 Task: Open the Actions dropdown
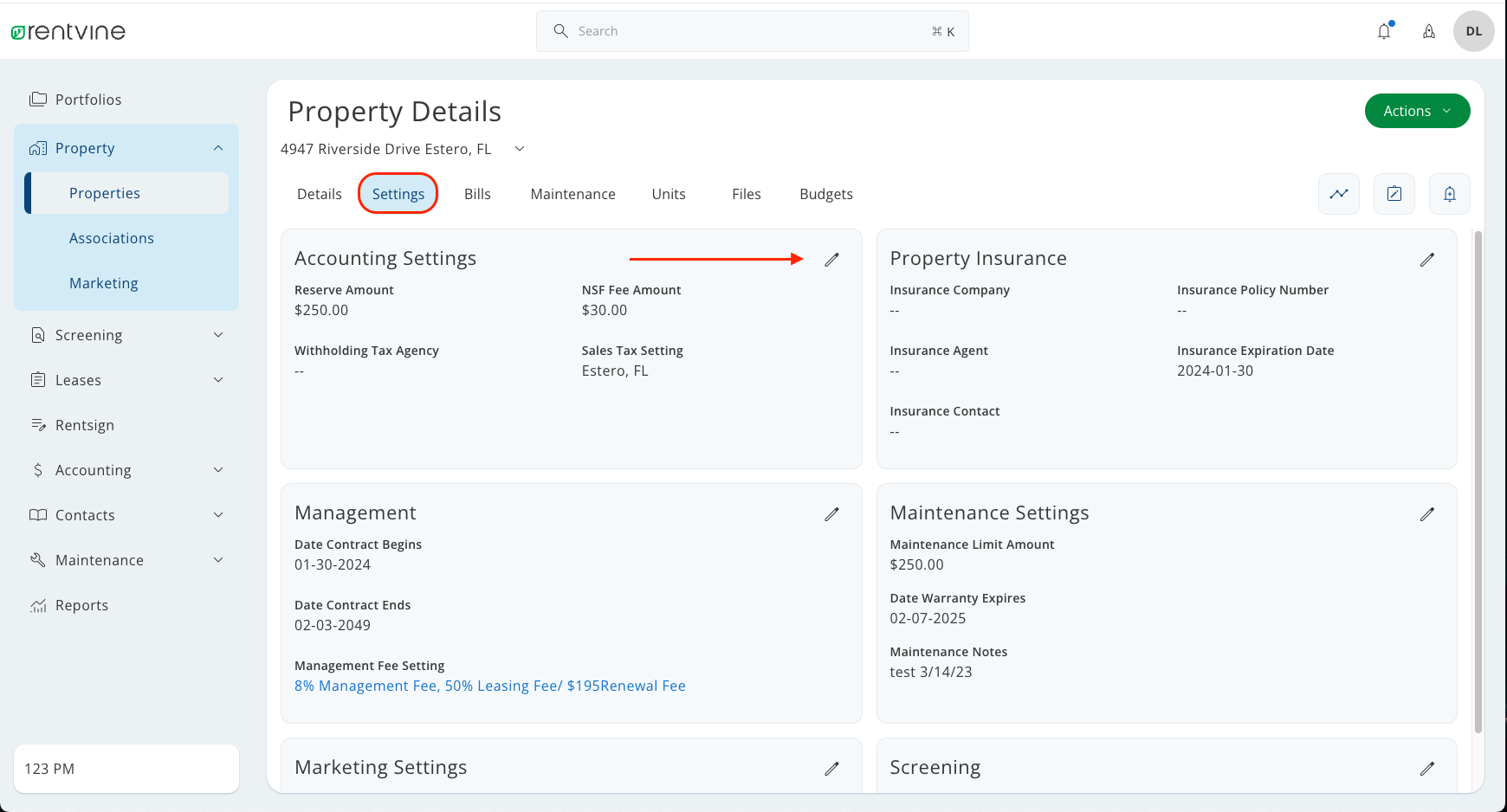1417,111
